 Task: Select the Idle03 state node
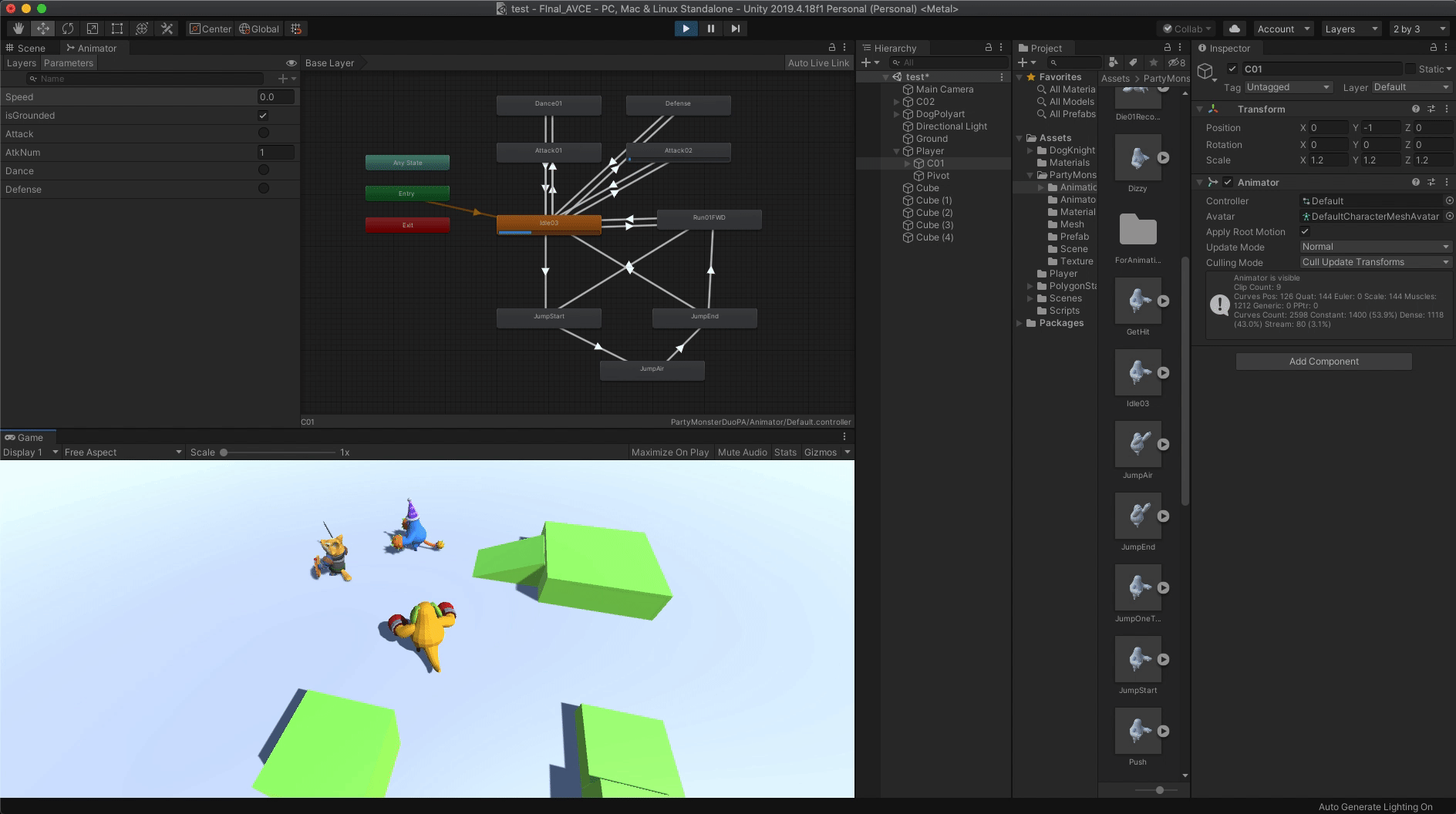[549, 224]
